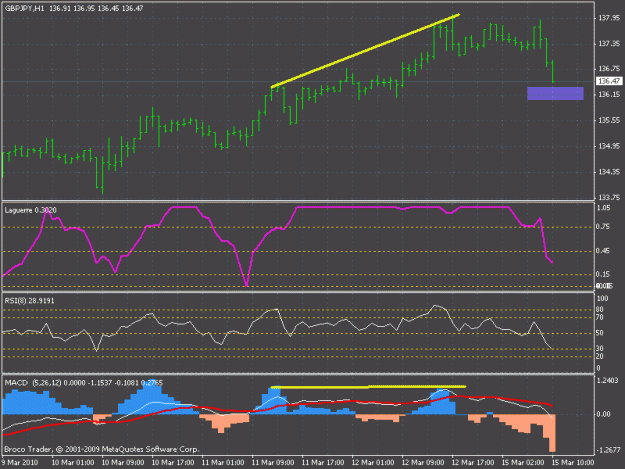Click the 0.75 level on Laguerre scale
Image resolution: width=625 pixels, height=469 pixels.
click(603, 227)
